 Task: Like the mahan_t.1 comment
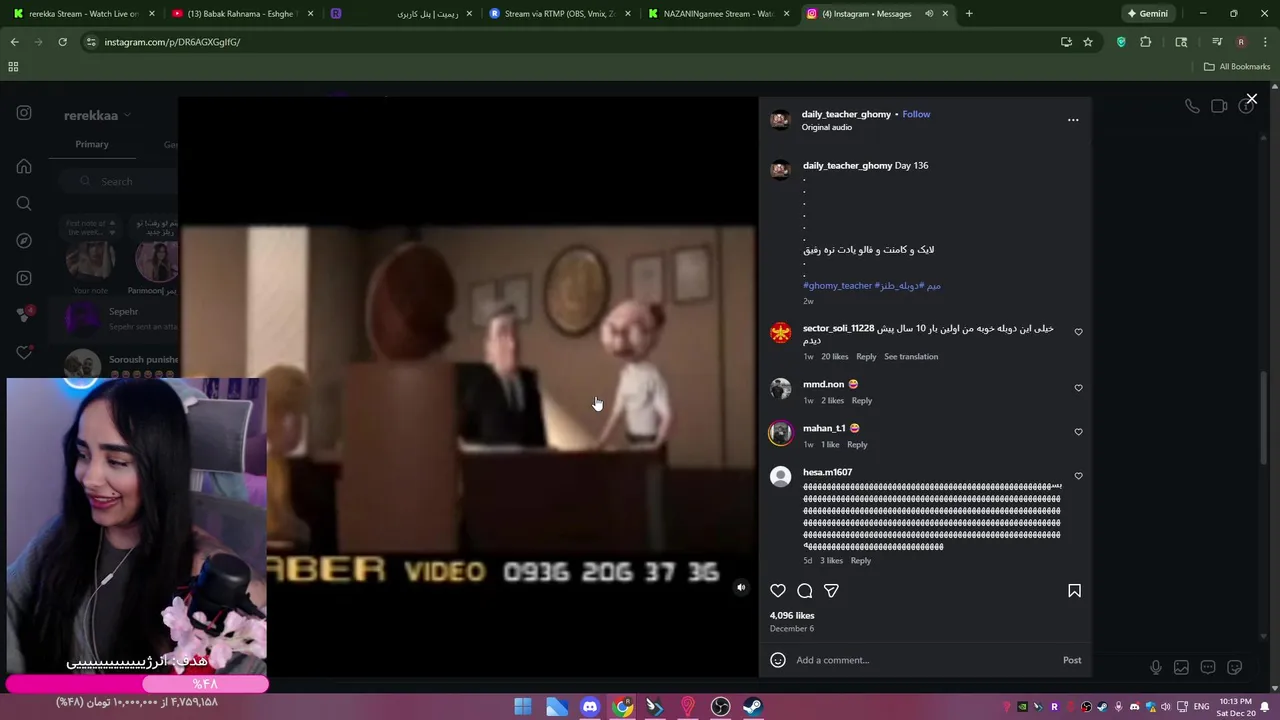pos(1078,432)
